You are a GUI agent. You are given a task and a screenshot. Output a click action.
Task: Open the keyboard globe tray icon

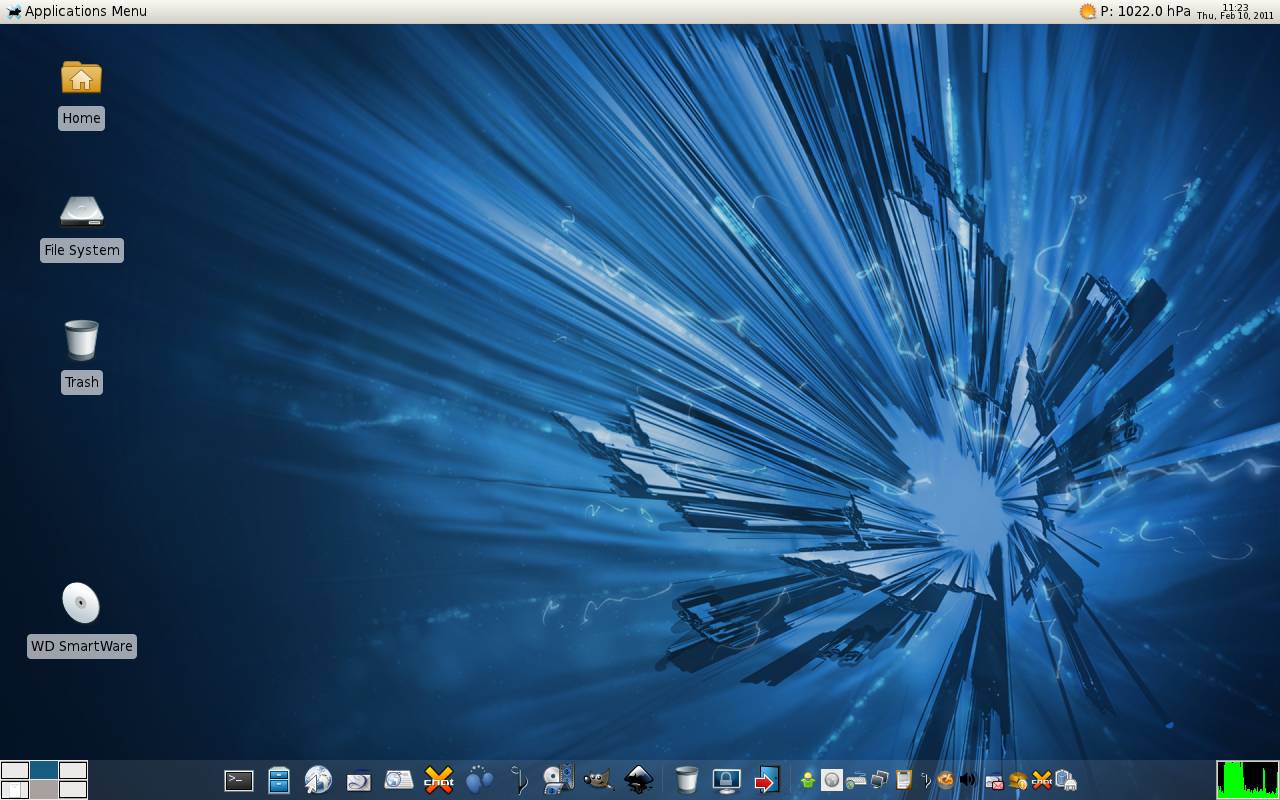click(856, 780)
